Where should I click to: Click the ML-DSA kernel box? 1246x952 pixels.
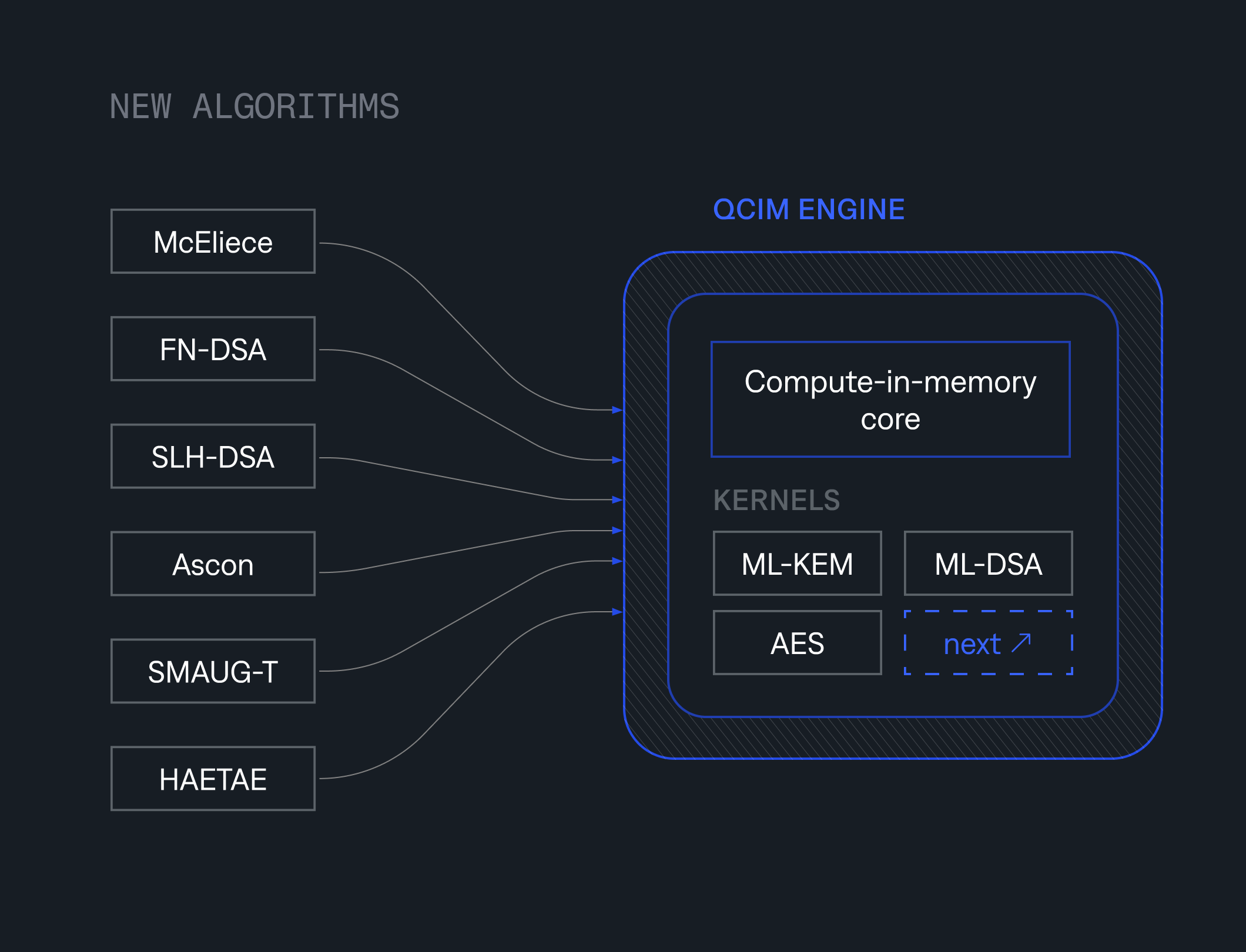tap(989, 564)
